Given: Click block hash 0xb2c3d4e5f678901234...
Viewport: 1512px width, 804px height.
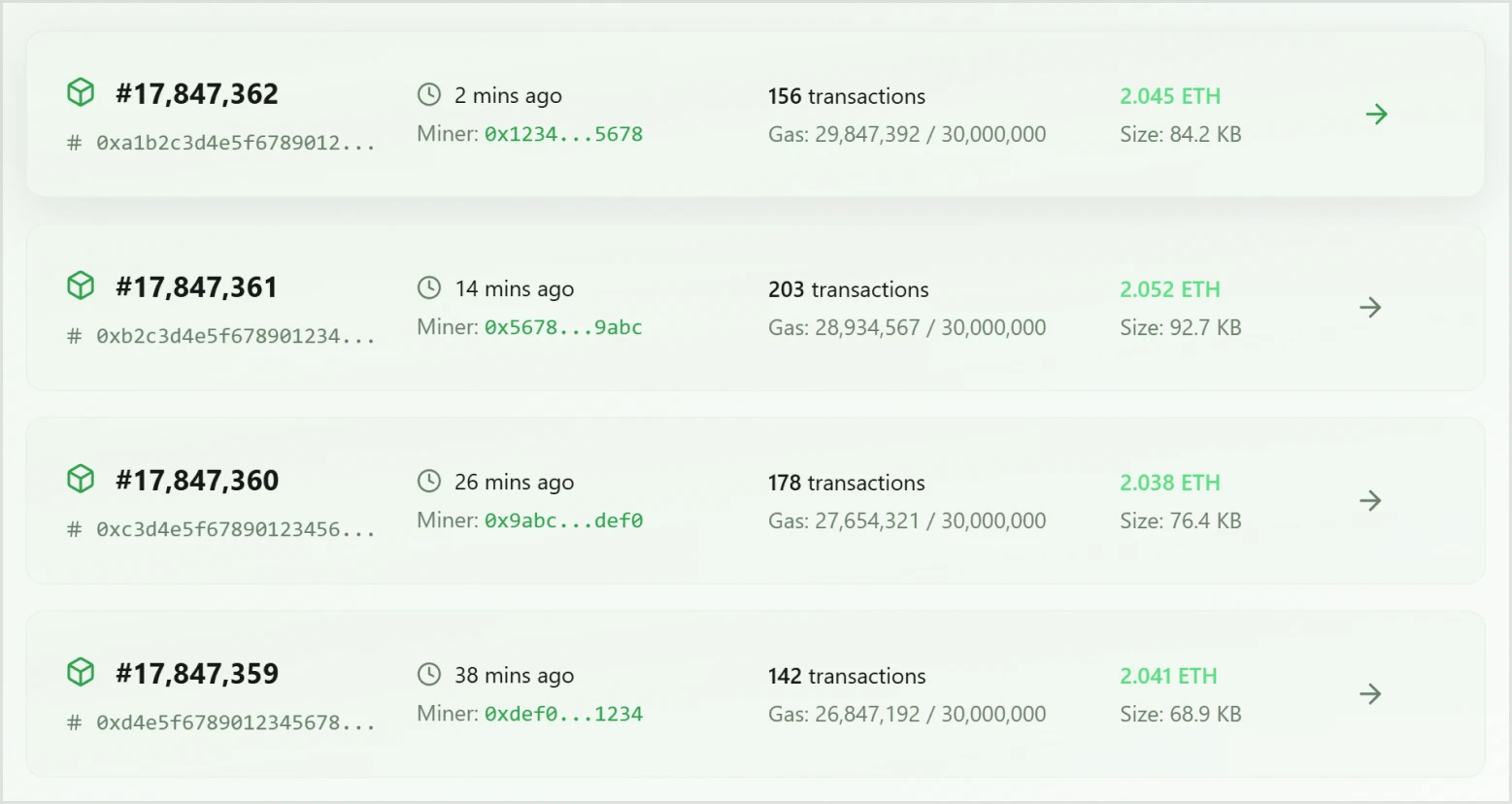Looking at the screenshot, I should pyautogui.click(x=234, y=336).
